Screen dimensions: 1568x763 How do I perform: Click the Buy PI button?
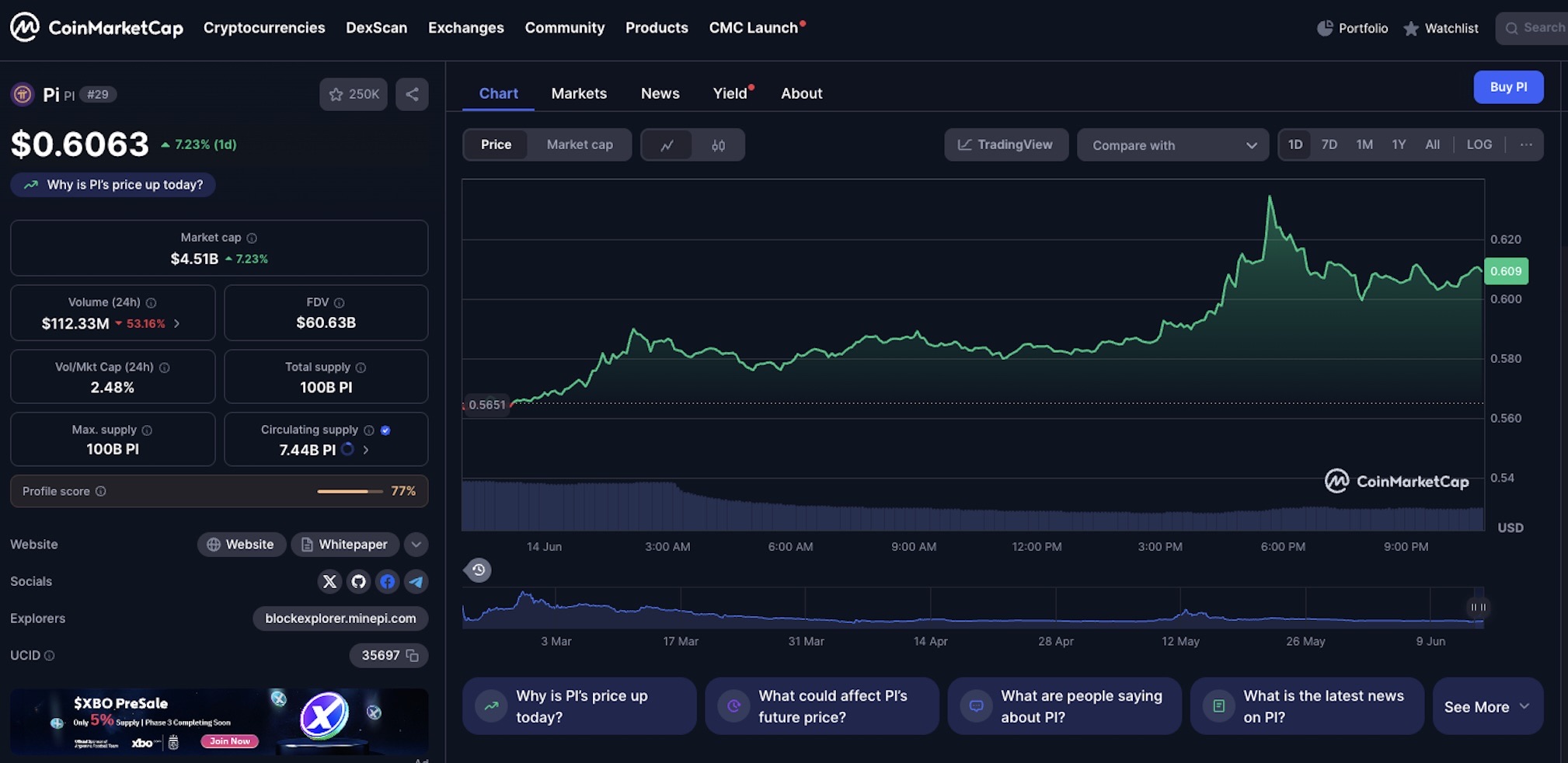(1507, 87)
